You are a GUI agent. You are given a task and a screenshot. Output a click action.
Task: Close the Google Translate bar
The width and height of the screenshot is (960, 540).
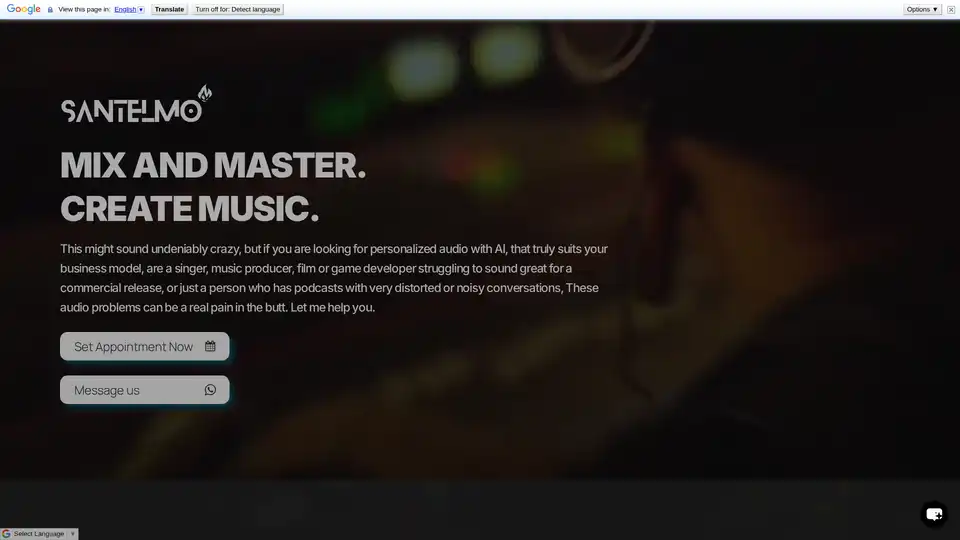click(x=951, y=9)
